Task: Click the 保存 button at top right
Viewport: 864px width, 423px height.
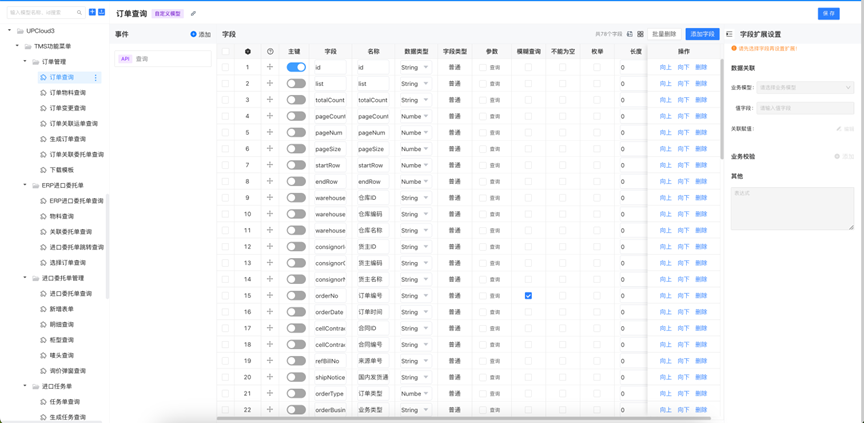Action: (828, 14)
